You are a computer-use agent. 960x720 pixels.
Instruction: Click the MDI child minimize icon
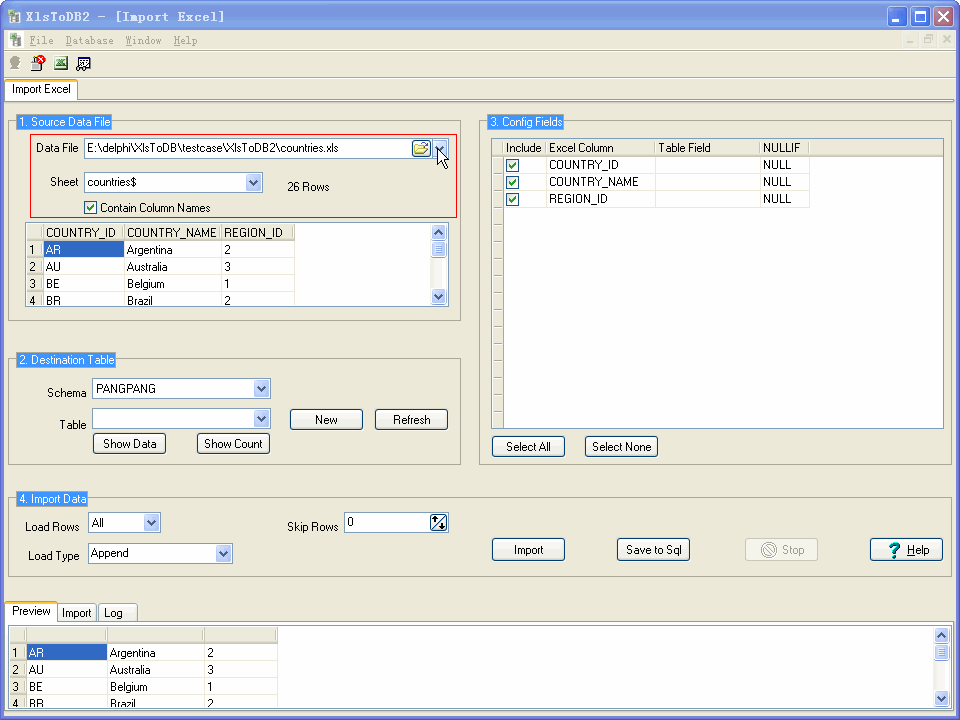click(x=909, y=40)
